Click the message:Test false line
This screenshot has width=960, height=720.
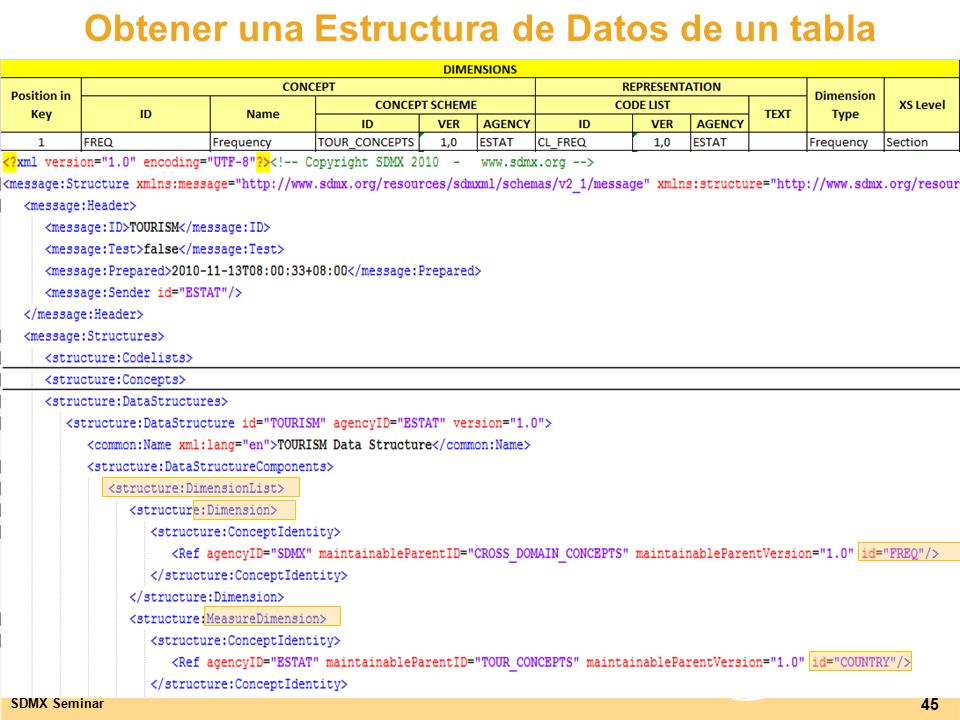pos(164,249)
